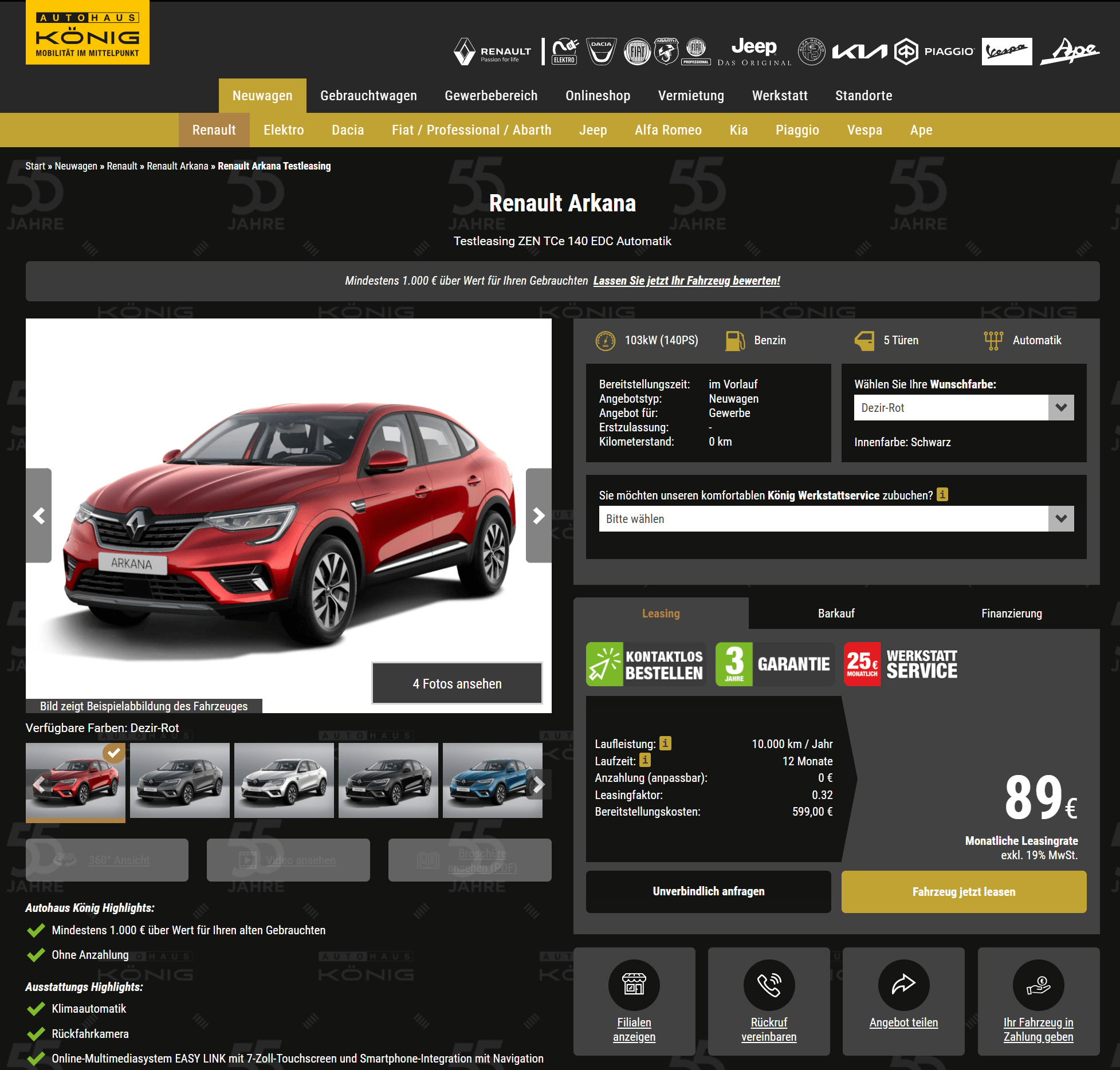
Task: Go to the Onlineshop menu item
Action: pyautogui.click(x=598, y=96)
